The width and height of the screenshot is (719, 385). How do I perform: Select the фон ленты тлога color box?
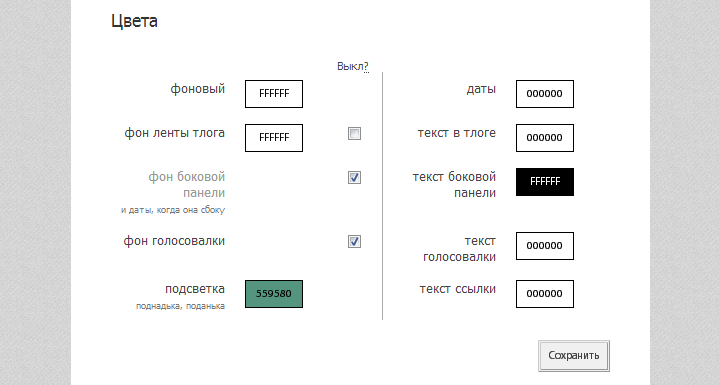274,138
